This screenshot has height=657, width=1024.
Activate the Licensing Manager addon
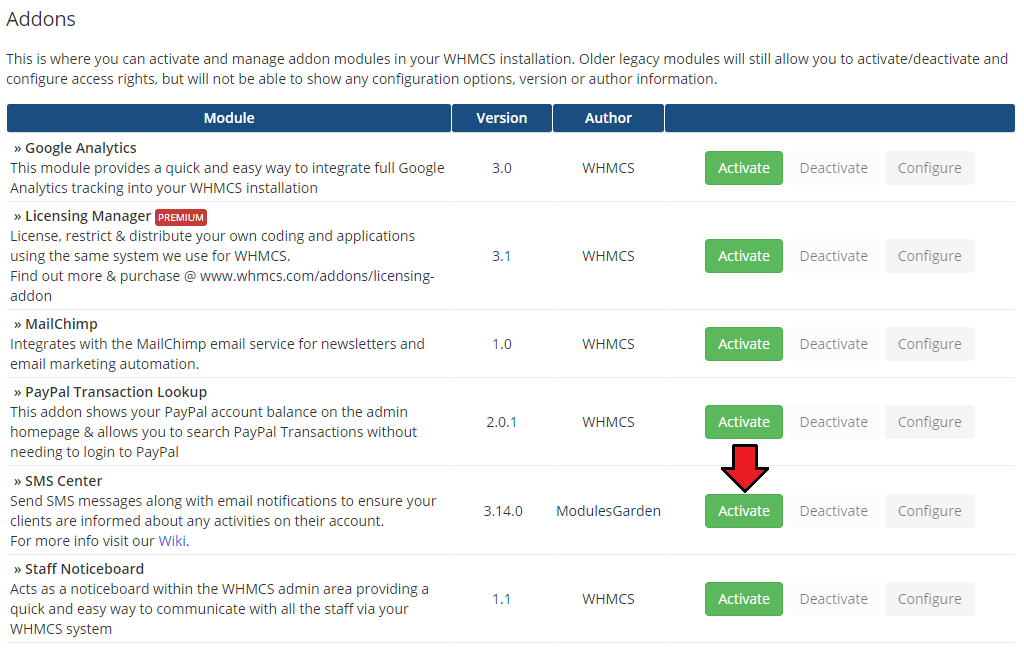[x=743, y=256]
